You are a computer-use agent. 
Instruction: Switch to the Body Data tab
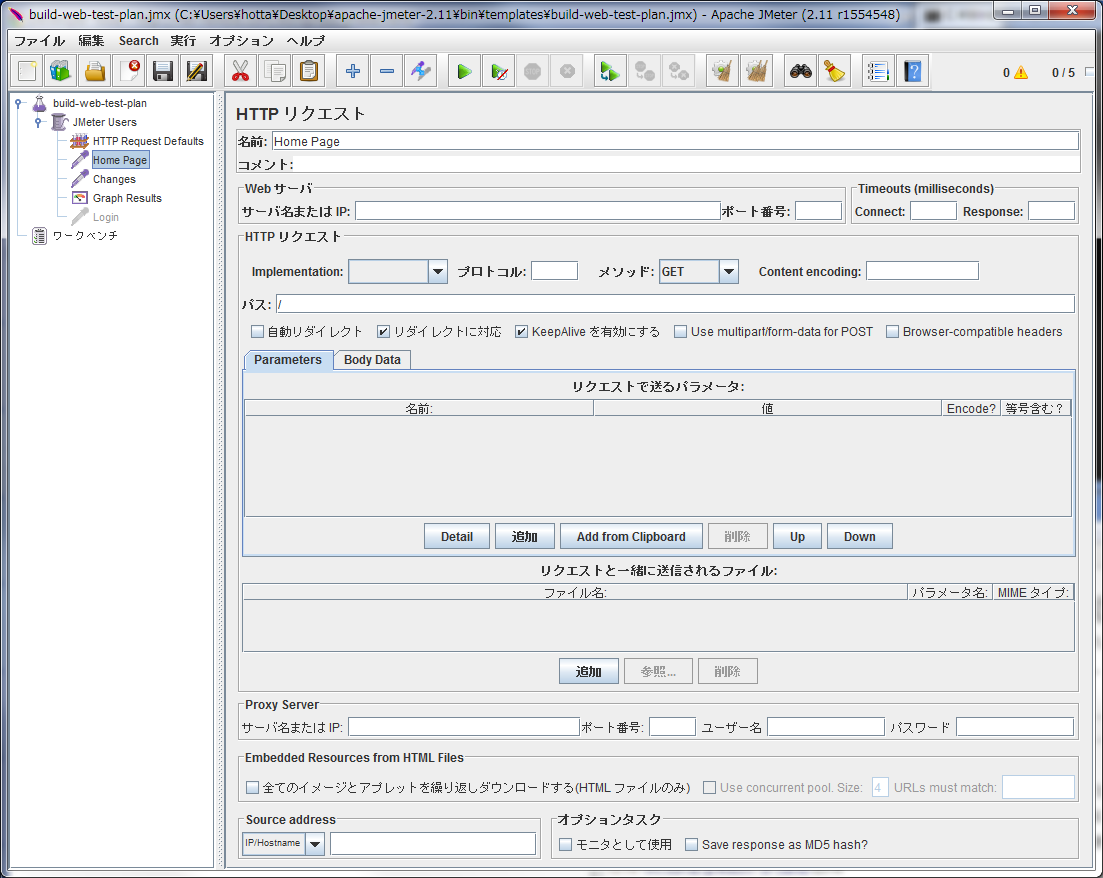coord(372,360)
